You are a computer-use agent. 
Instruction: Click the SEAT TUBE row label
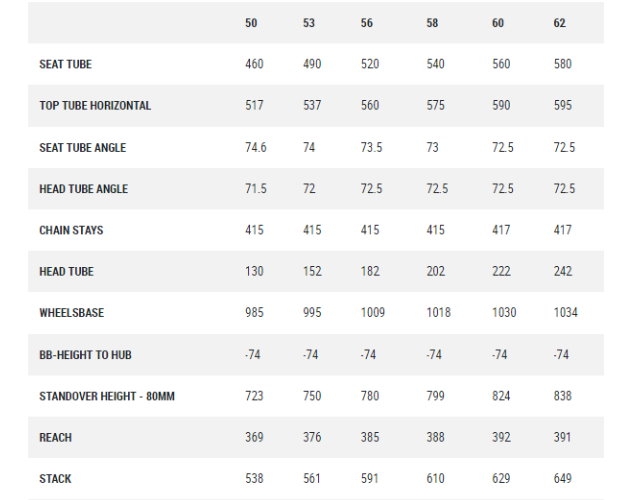coord(67,64)
